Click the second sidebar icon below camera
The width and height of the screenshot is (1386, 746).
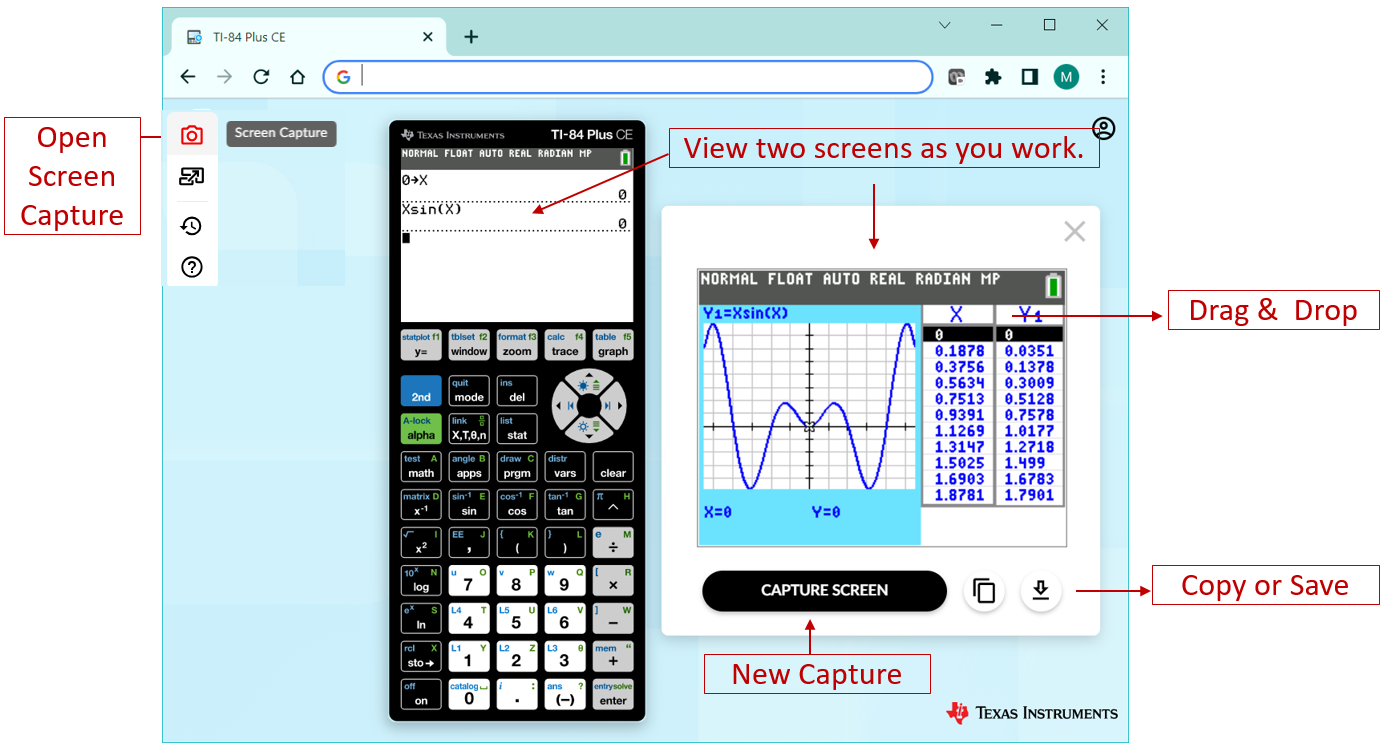point(191,177)
